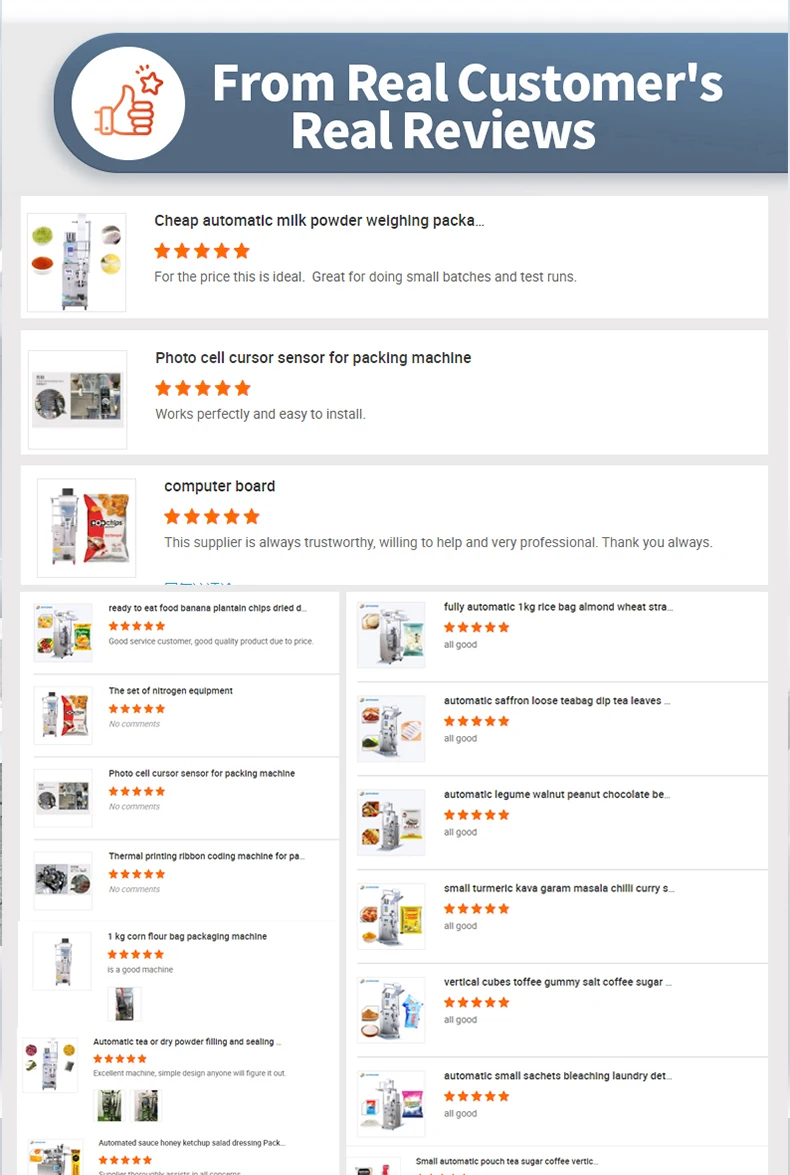Open the legume walnut peanut chocolate product link

point(556,795)
